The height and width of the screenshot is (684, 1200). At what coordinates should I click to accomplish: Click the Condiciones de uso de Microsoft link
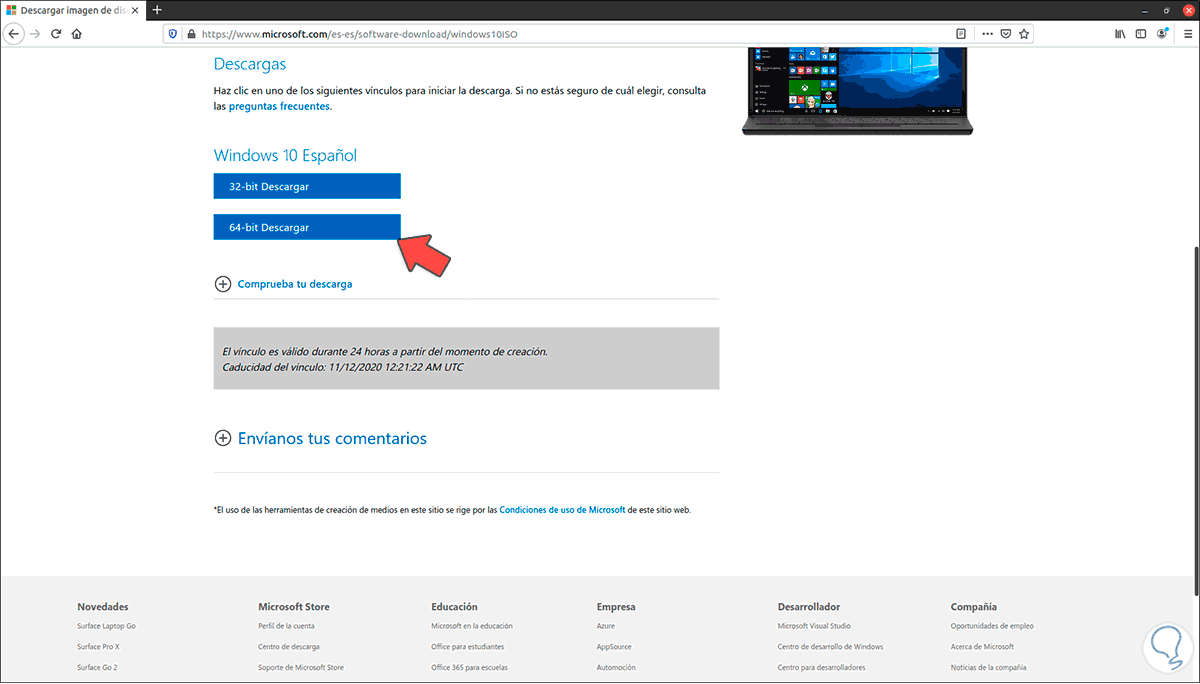pyautogui.click(x=562, y=509)
